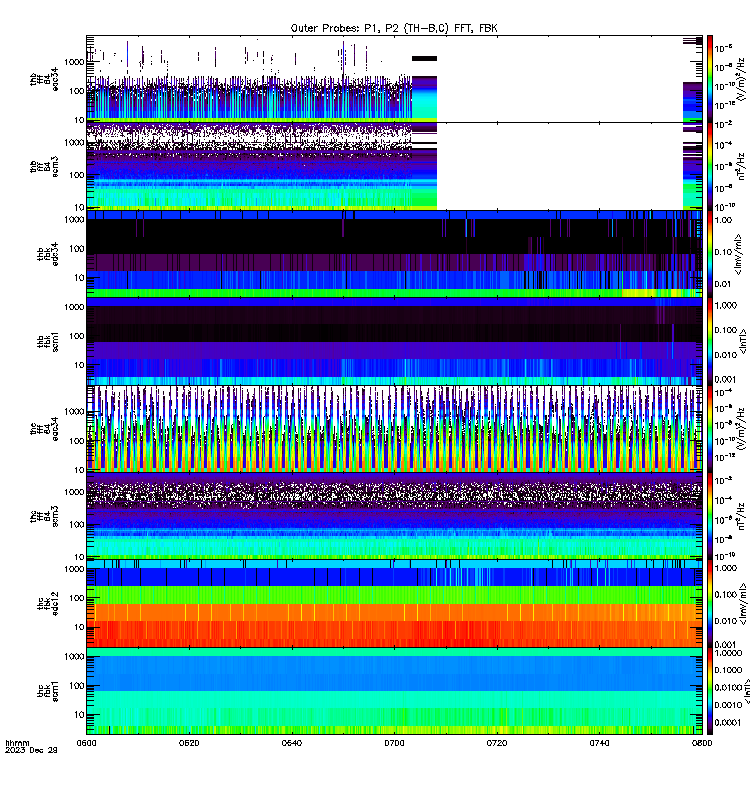Screen dimensions: 750x800
Task: Click the white data gap in thb scm3 panel
Action: coord(560,166)
